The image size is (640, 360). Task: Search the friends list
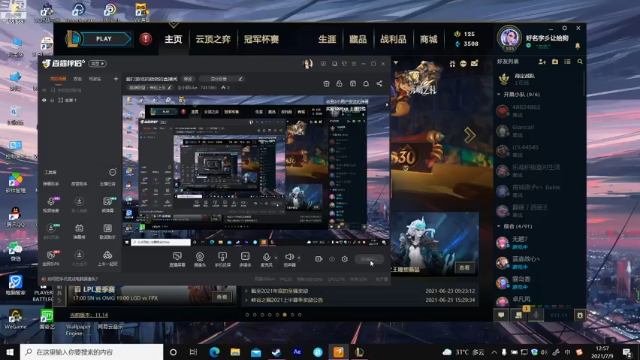pyautogui.click(x=580, y=62)
